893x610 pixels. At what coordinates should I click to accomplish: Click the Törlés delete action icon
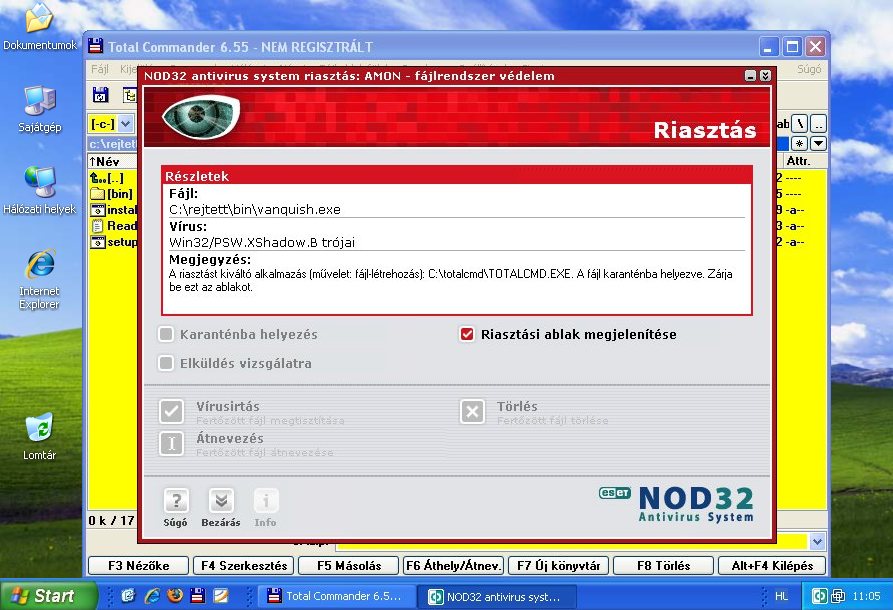472,411
